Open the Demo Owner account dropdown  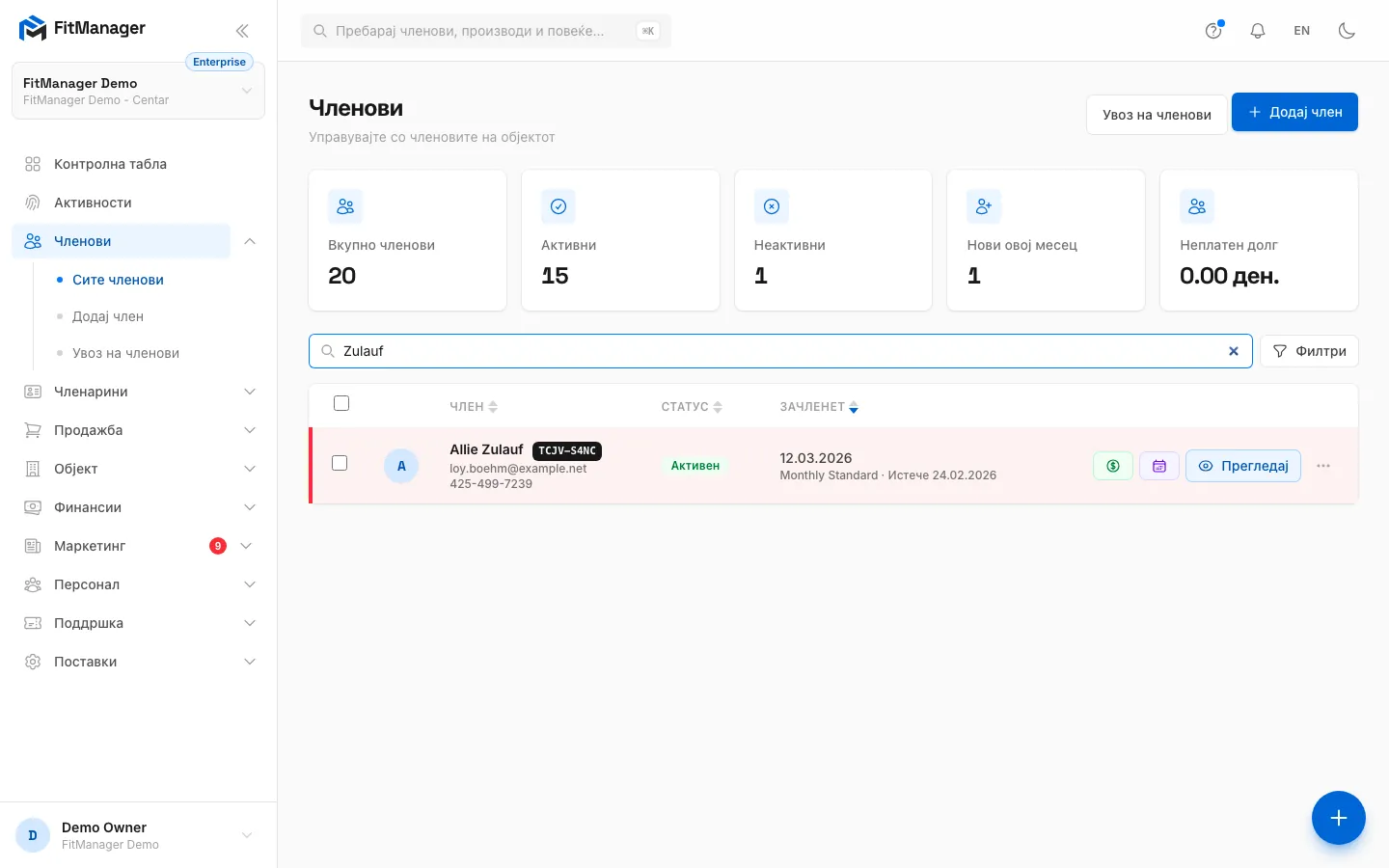tap(138, 835)
